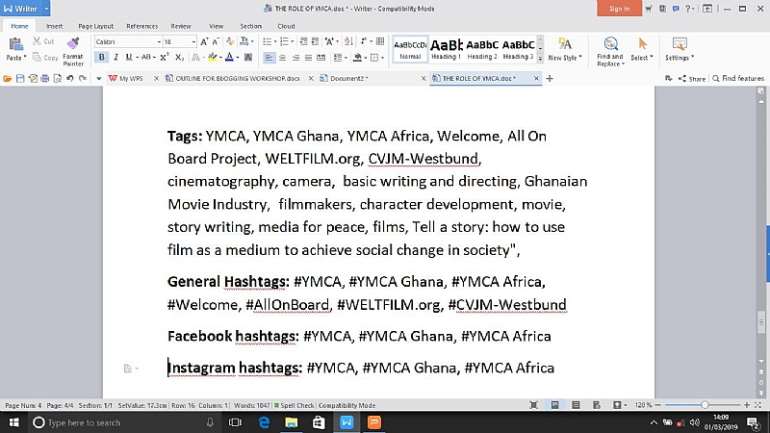The height and width of the screenshot is (433, 770).
Task: Align text left
Action: pos(269,57)
